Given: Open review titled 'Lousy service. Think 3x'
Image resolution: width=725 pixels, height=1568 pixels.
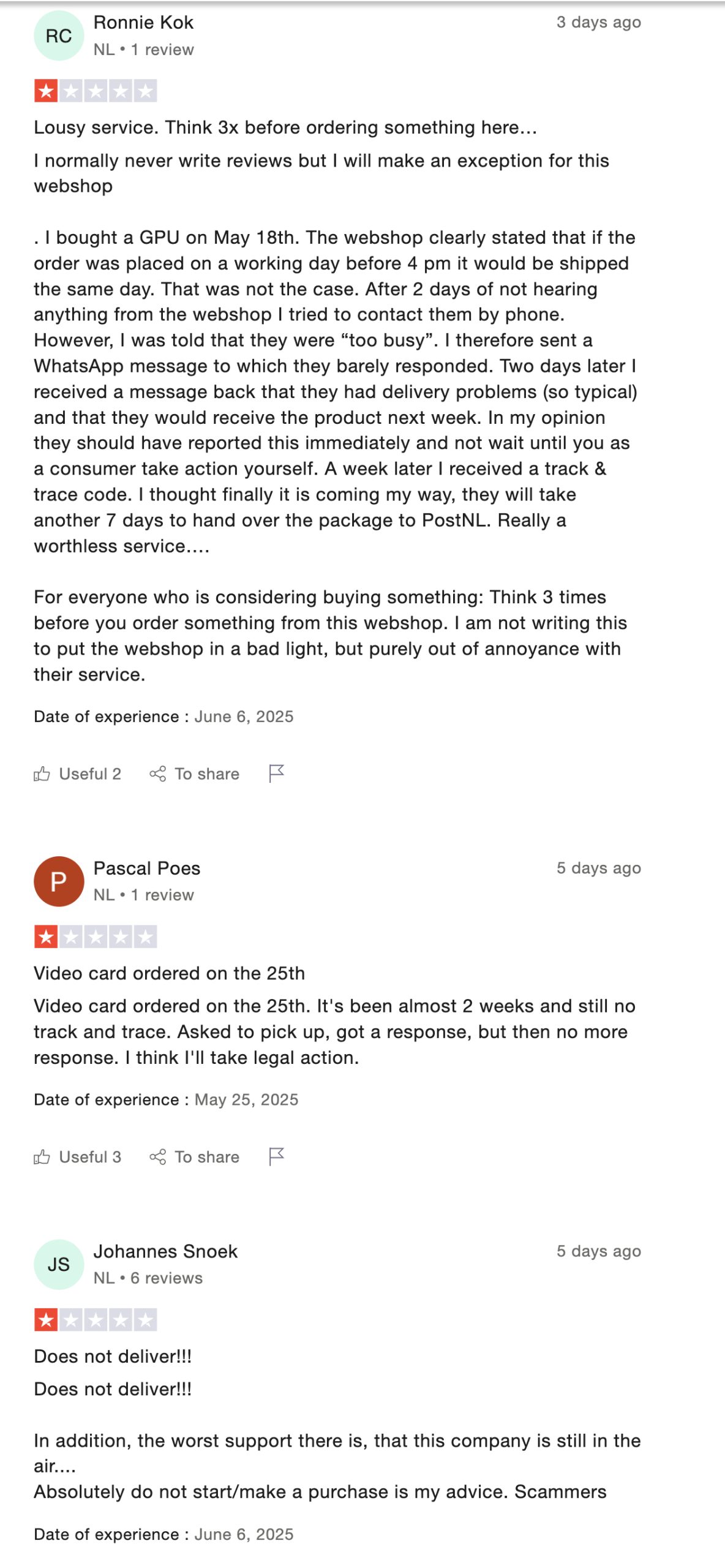Looking at the screenshot, I should point(285,127).
